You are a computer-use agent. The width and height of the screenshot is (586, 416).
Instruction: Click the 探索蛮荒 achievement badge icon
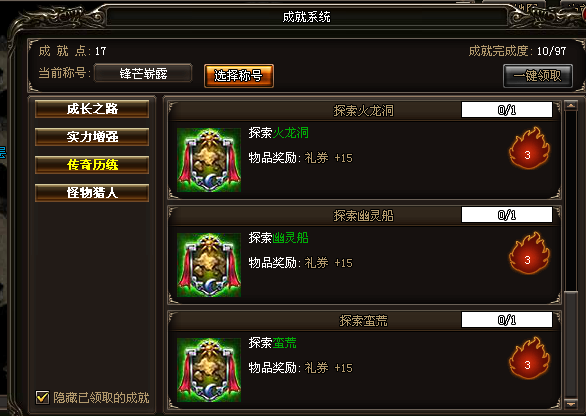(209, 370)
